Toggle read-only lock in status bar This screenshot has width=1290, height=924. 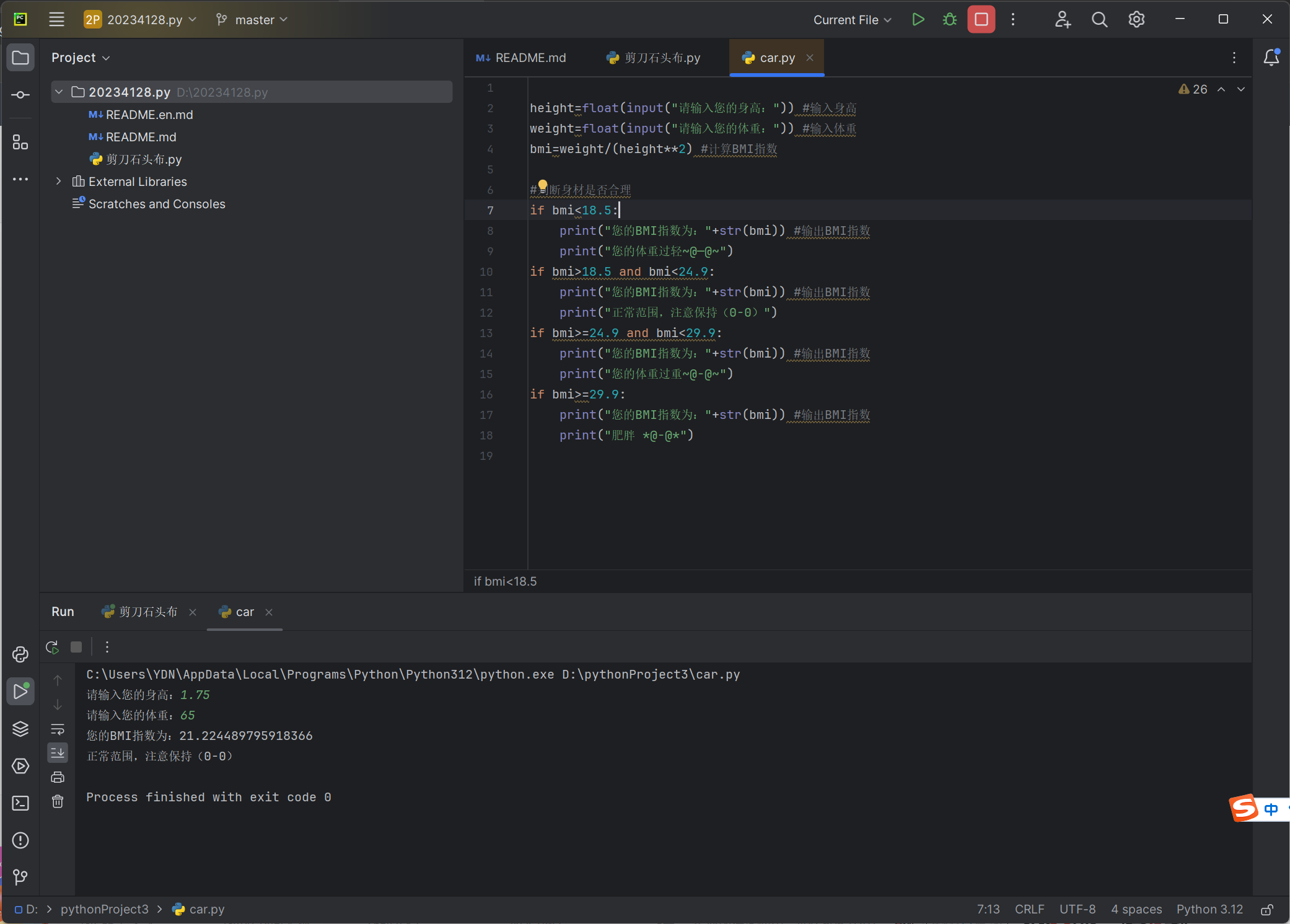coord(1267,909)
